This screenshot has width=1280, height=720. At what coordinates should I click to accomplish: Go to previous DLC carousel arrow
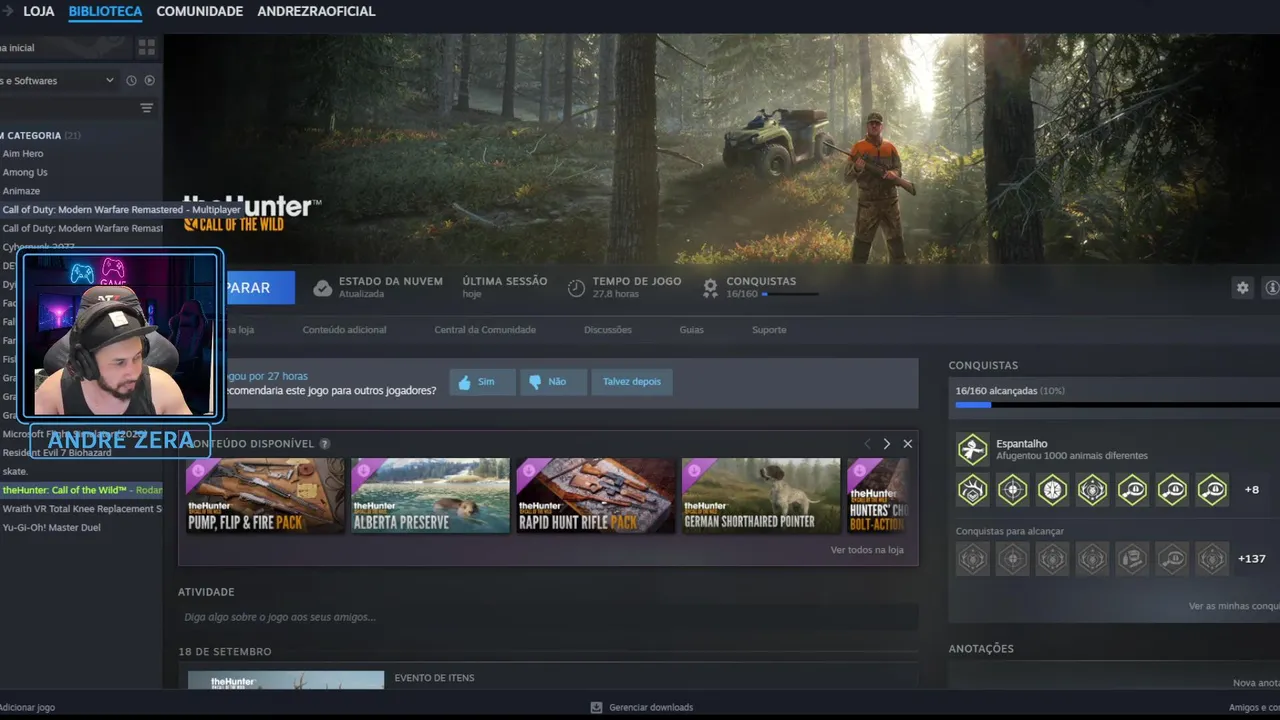click(x=867, y=444)
